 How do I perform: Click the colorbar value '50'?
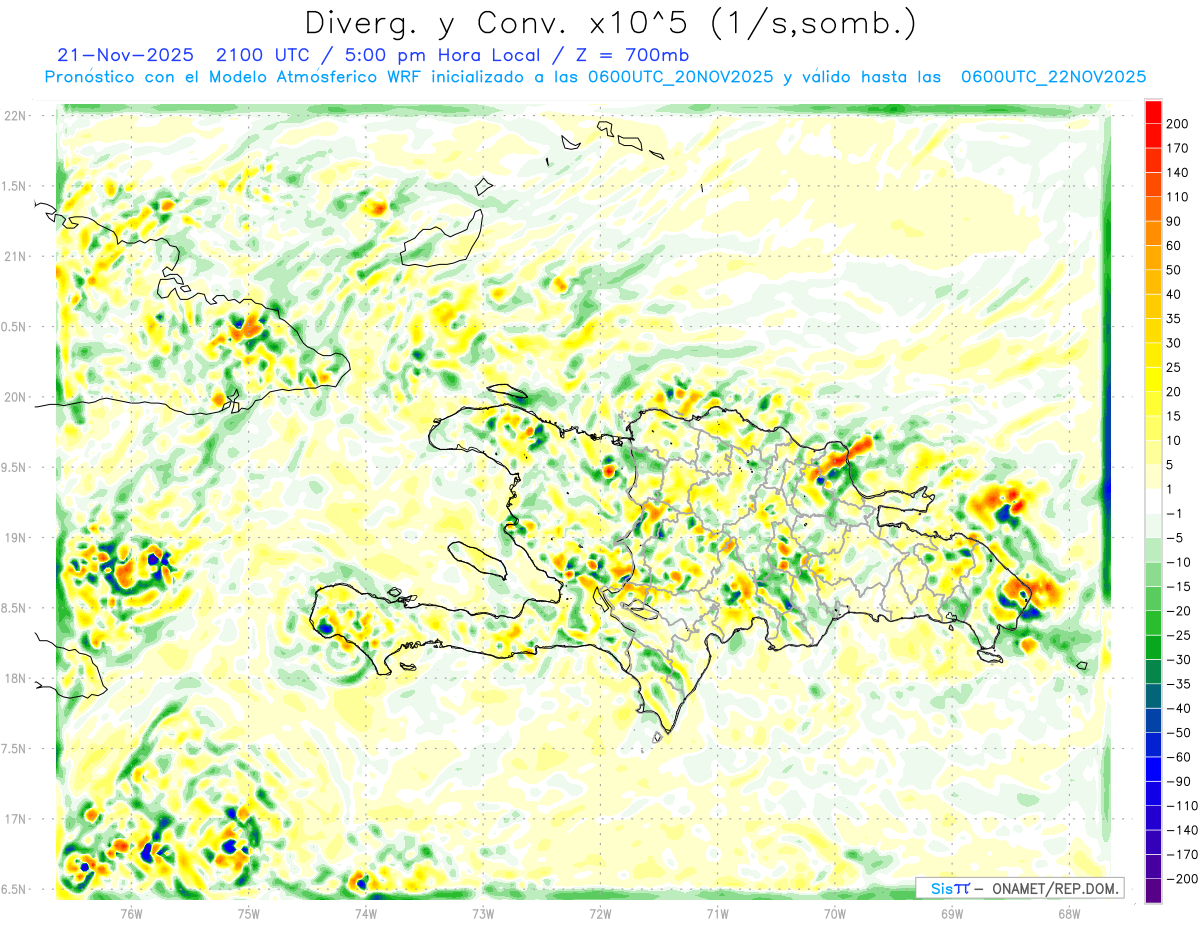pyautogui.click(x=1173, y=270)
